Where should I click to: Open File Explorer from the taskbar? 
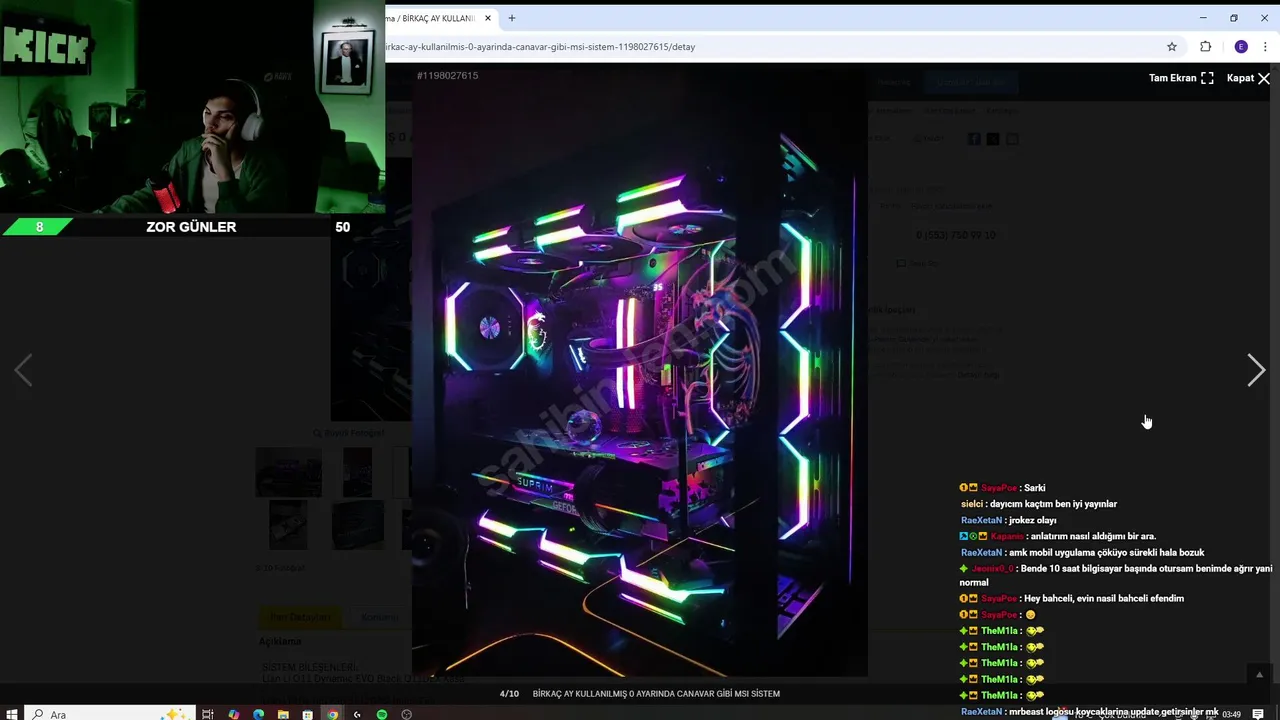pos(284,714)
